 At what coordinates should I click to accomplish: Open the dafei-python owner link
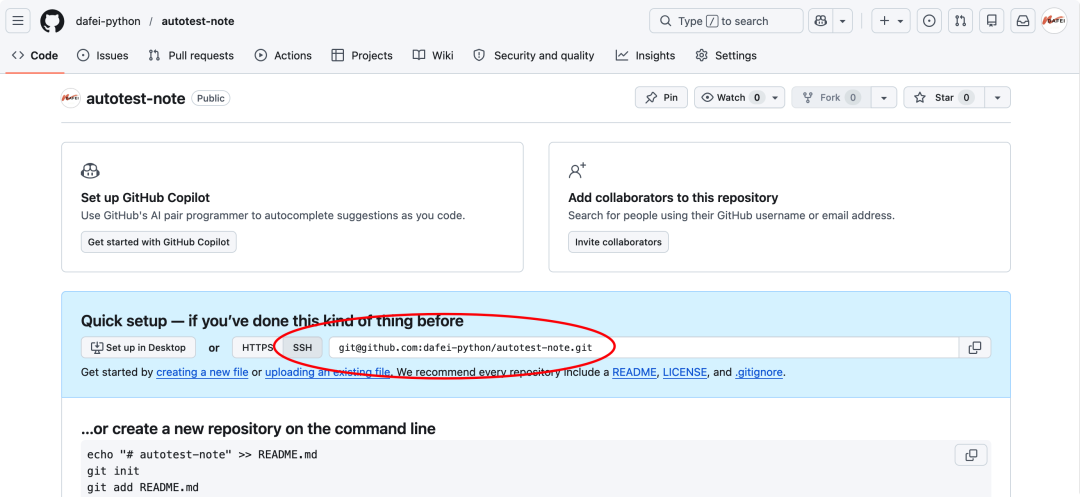pos(108,21)
